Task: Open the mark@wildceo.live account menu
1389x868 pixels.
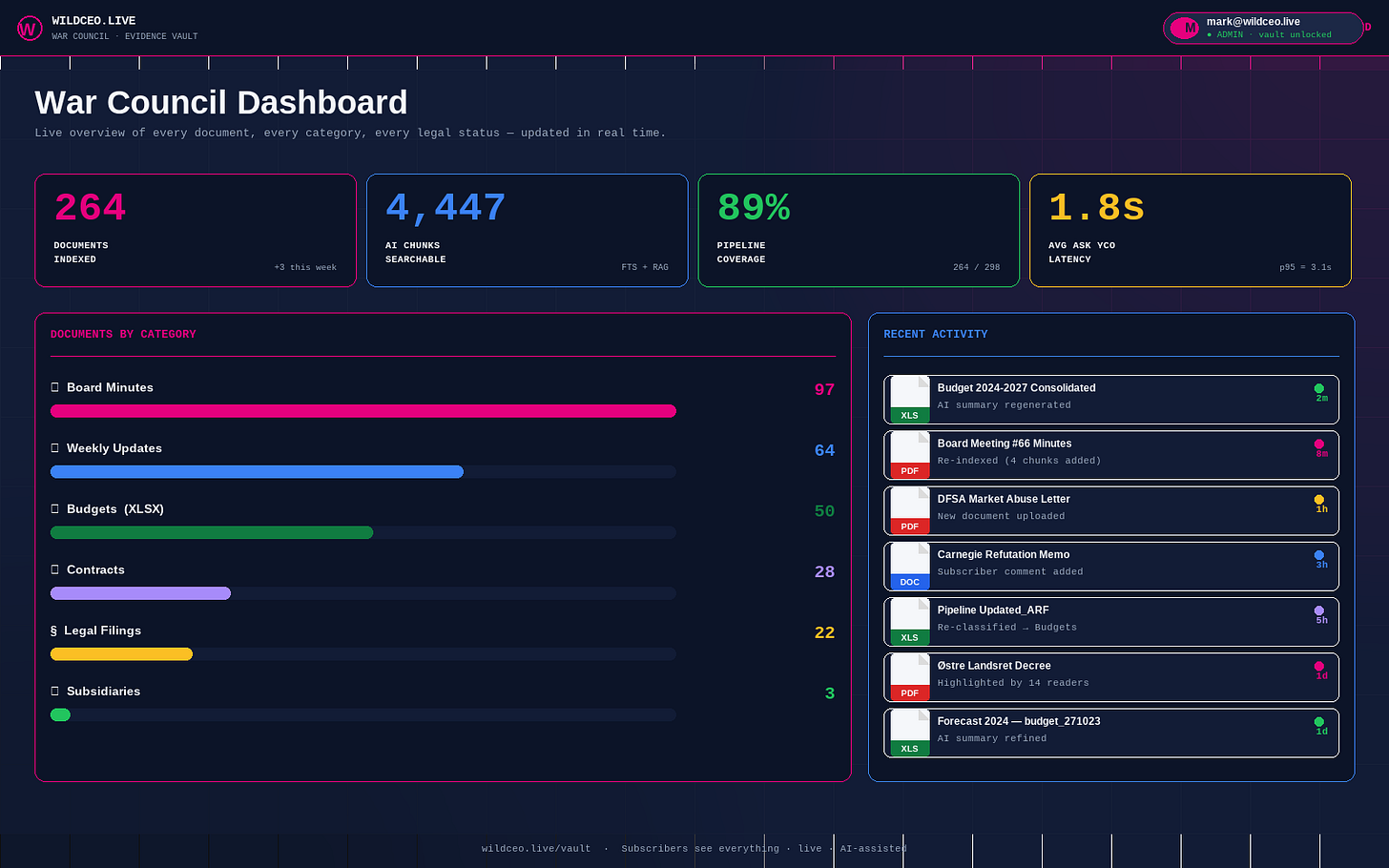Action: click(1263, 29)
